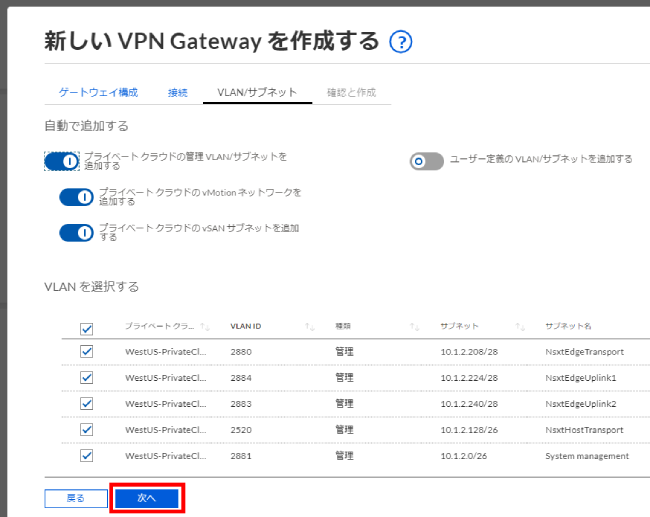
Task: Uncheck the NsxtEdgeUplink1 row checkbox
Action: (86, 378)
